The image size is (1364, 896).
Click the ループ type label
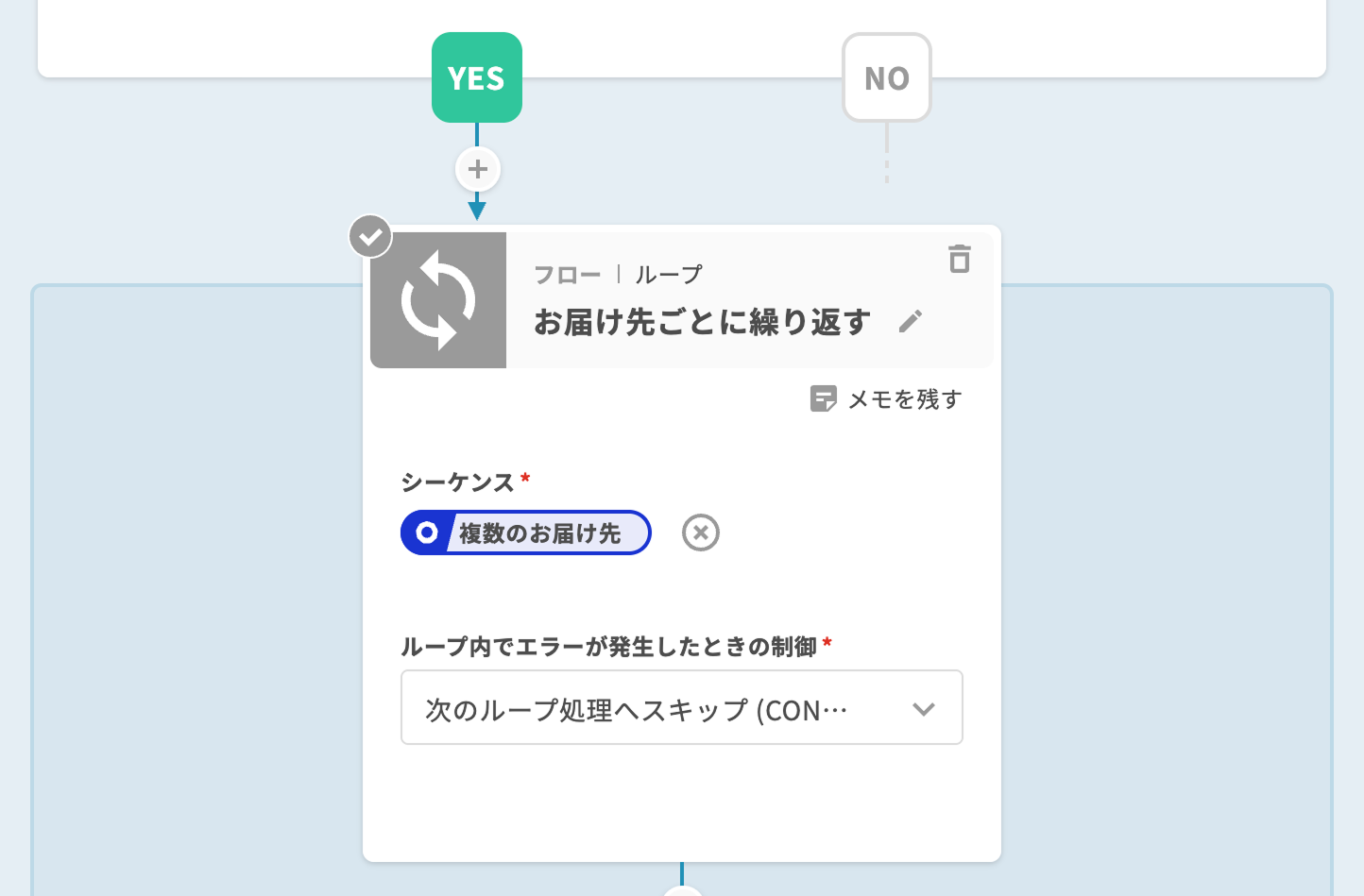point(669,275)
